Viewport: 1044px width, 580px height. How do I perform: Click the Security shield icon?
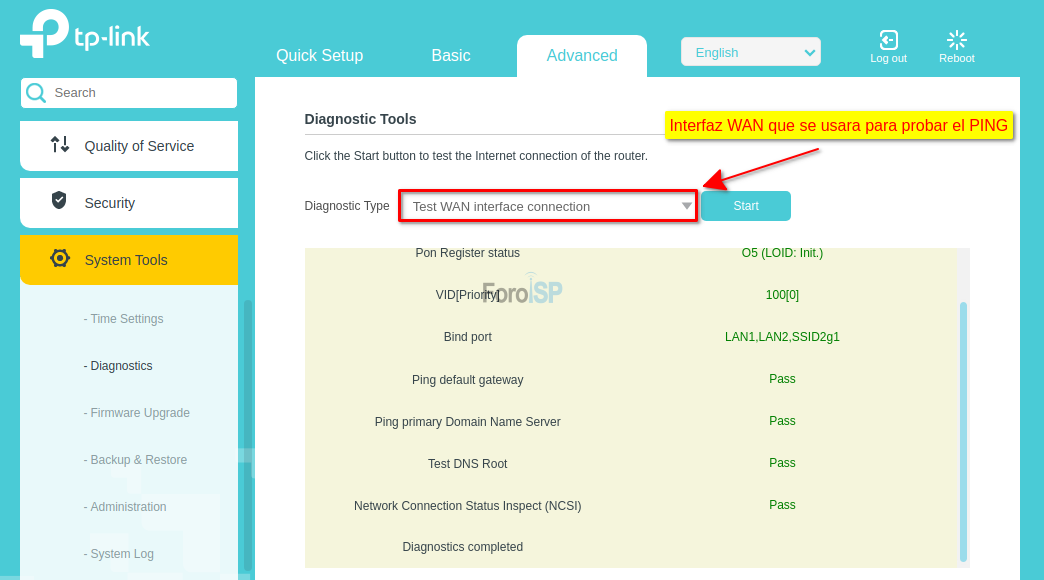click(59, 201)
